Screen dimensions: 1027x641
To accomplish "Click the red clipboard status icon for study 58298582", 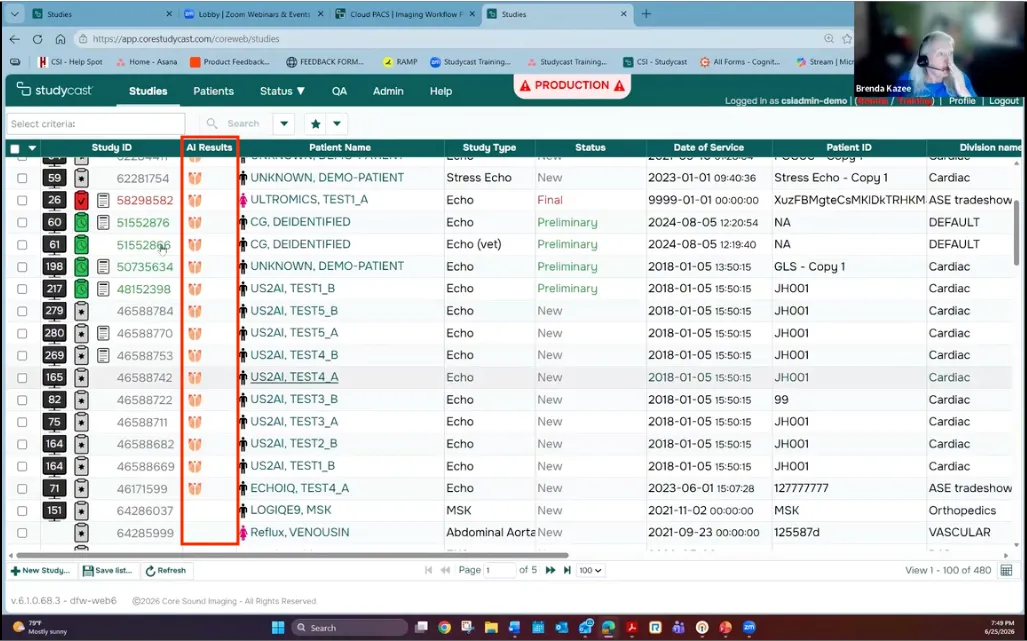I will click(x=81, y=200).
